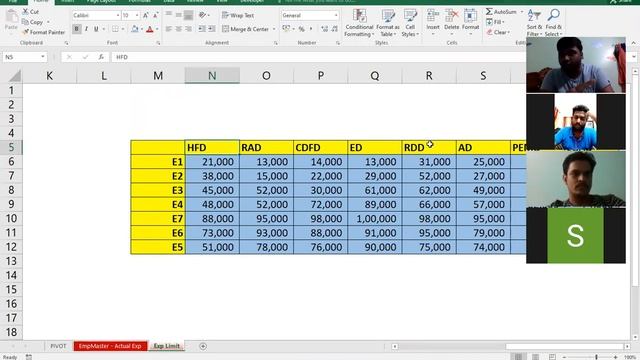Toggle Bold formatting
Image resolution: width=640 pixels, height=360 pixels.
click(x=76, y=29)
